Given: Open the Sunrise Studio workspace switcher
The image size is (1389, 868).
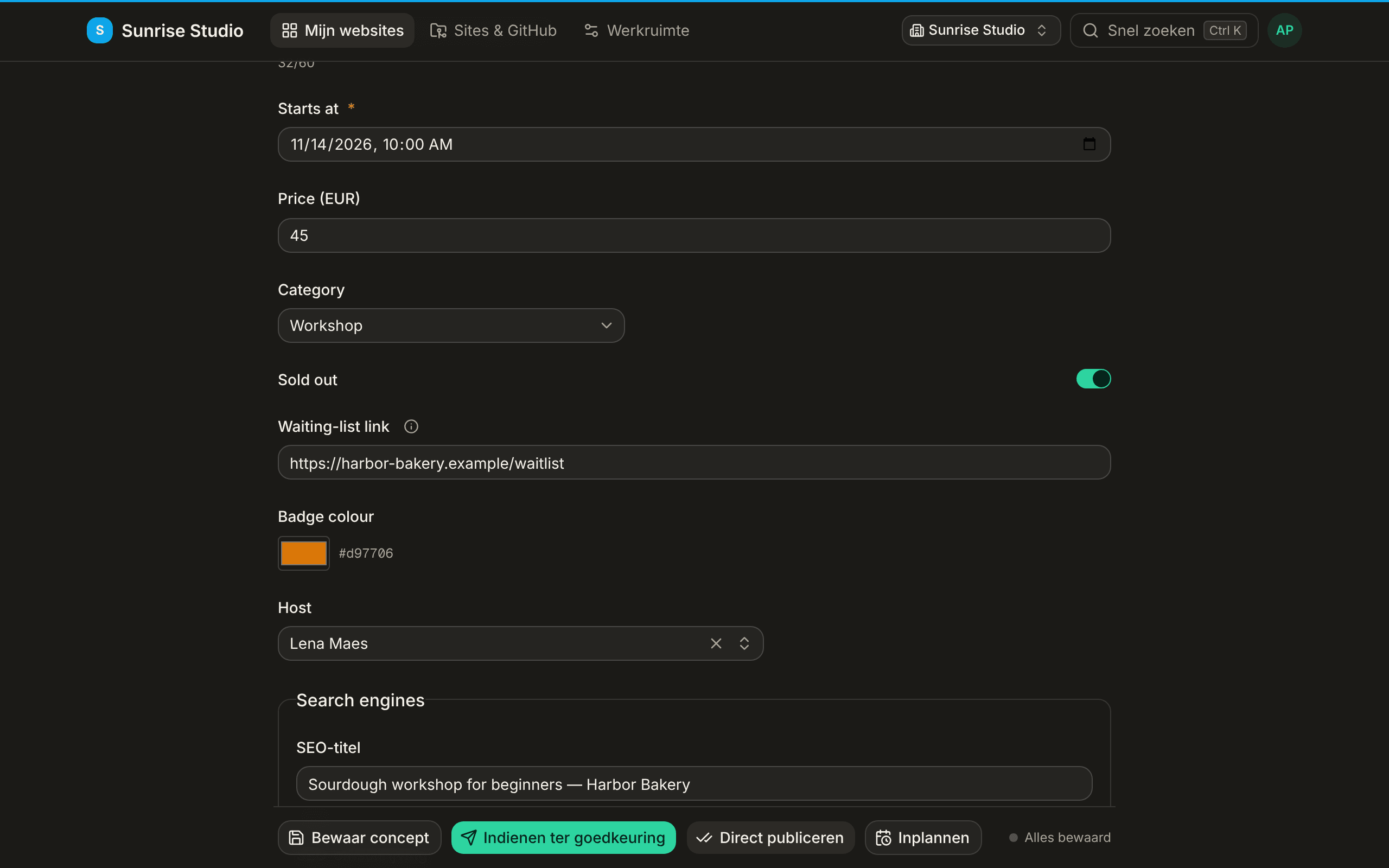Looking at the screenshot, I should pos(981,30).
